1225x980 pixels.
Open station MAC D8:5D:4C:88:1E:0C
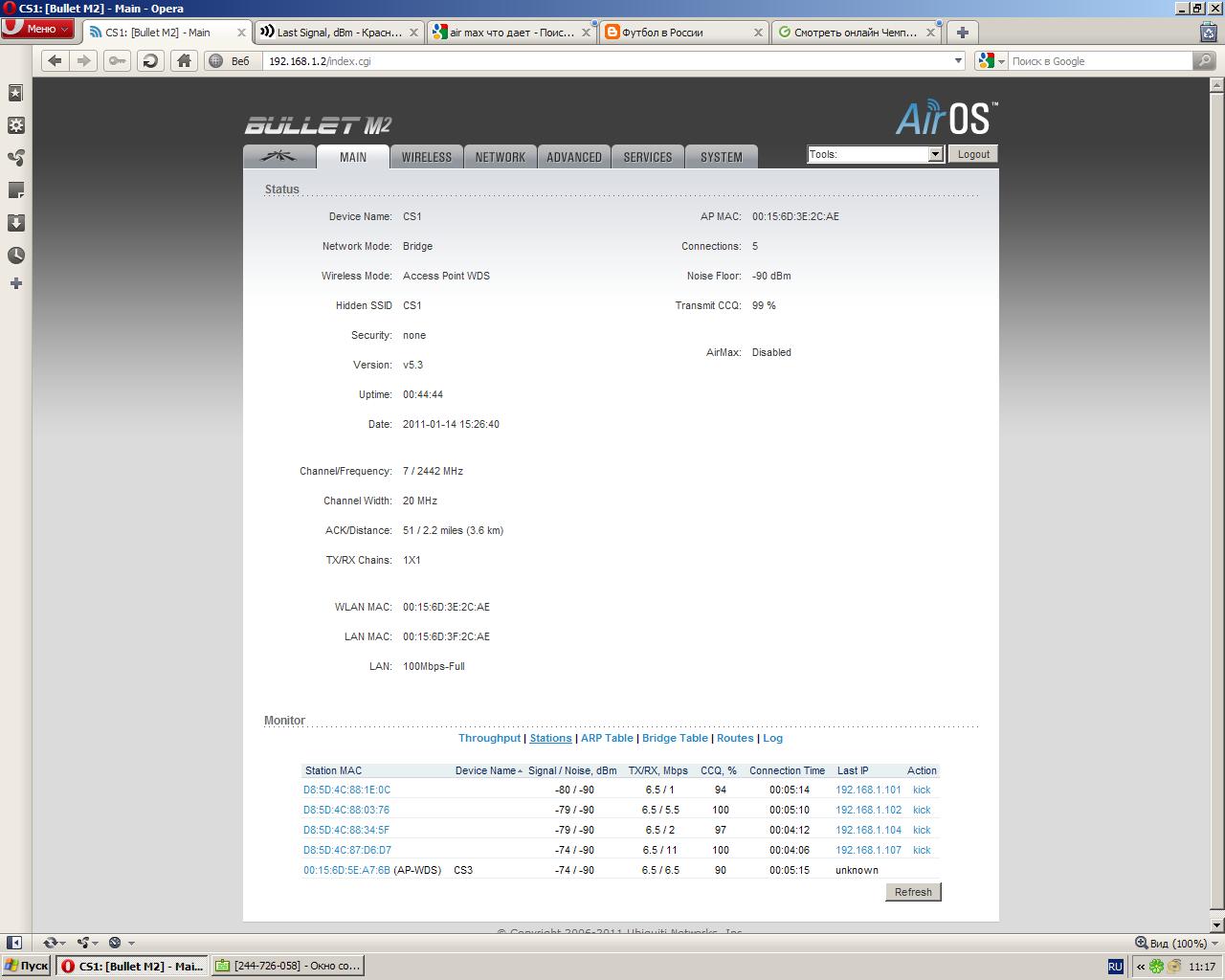coord(346,790)
